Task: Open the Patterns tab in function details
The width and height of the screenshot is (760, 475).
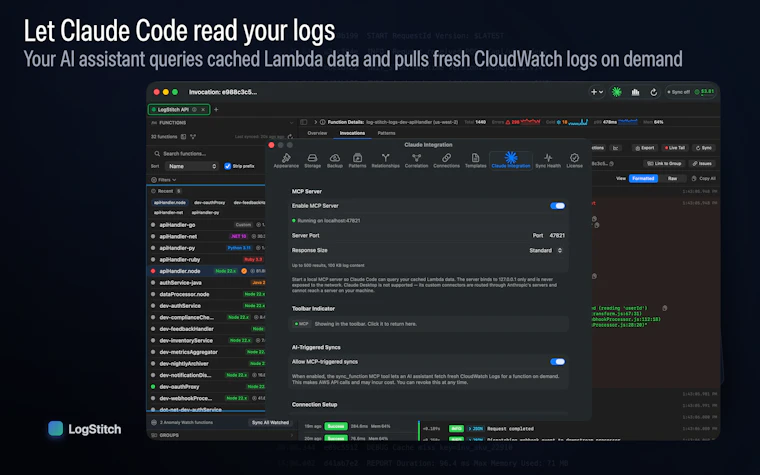Action: point(386,133)
